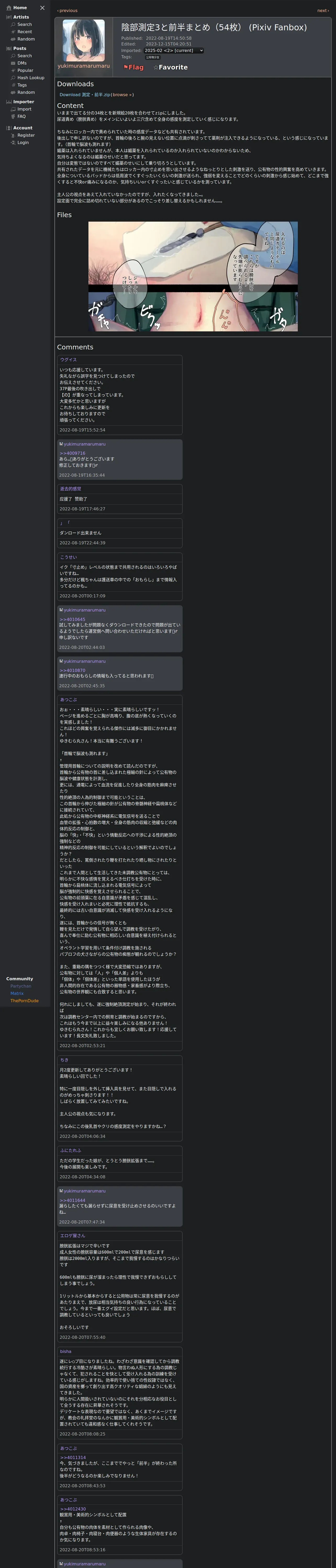The height and width of the screenshot is (1568, 336).
Task: Flag this post
Action: (133, 68)
